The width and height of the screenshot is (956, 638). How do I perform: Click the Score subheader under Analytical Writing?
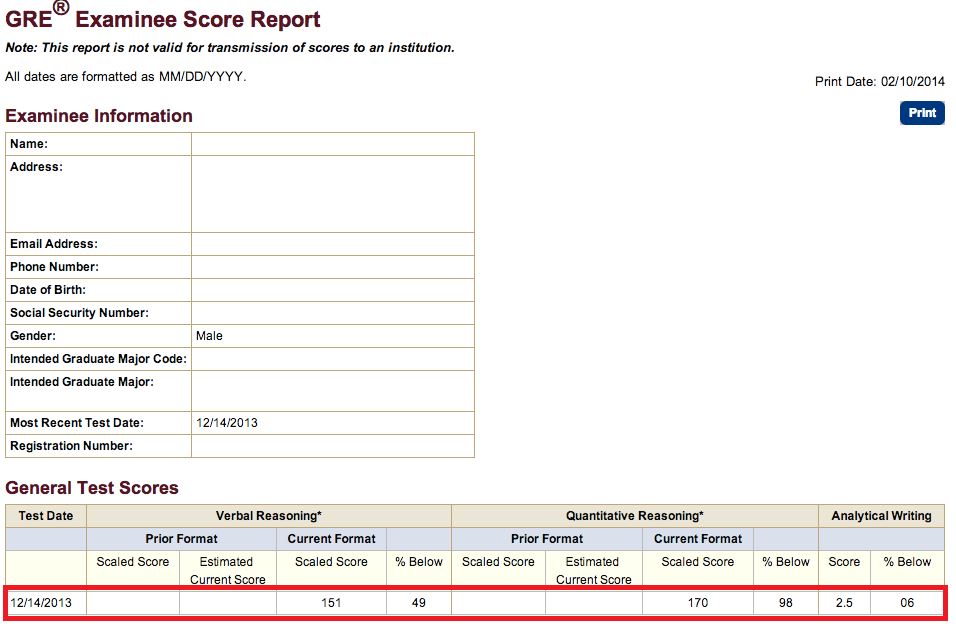click(844, 562)
